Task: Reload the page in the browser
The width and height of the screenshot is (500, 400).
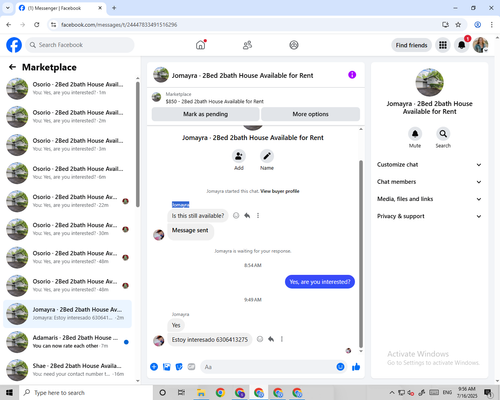Action: click(37, 25)
